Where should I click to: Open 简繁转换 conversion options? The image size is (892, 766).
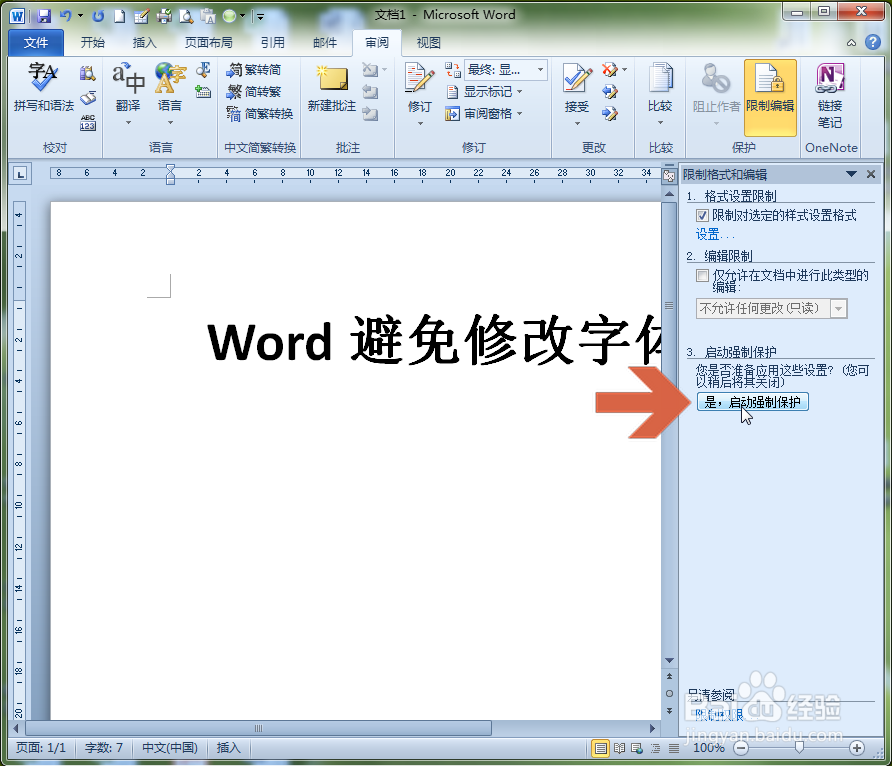point(259,114)
